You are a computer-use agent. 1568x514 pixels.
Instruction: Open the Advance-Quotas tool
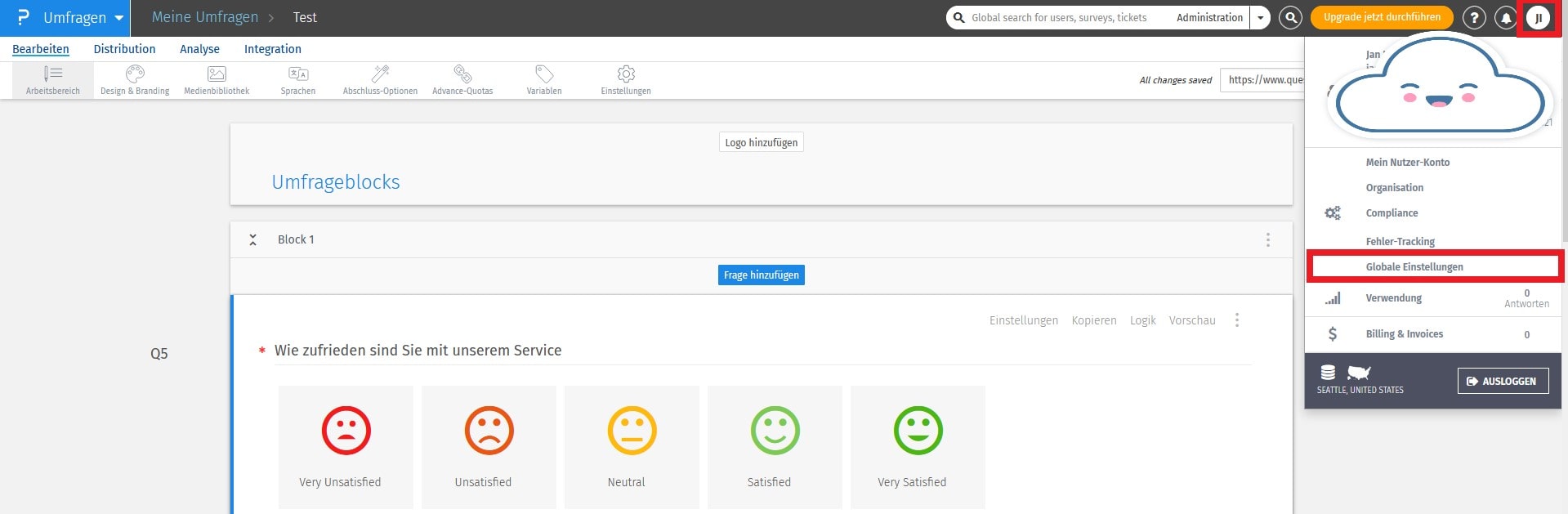click(x=462, y=80)
